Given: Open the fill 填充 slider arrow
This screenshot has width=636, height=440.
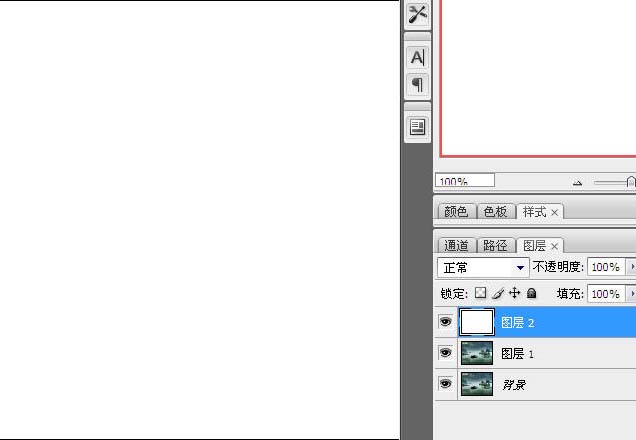Looking at the screenshot, I should click(x=632, y=294).
